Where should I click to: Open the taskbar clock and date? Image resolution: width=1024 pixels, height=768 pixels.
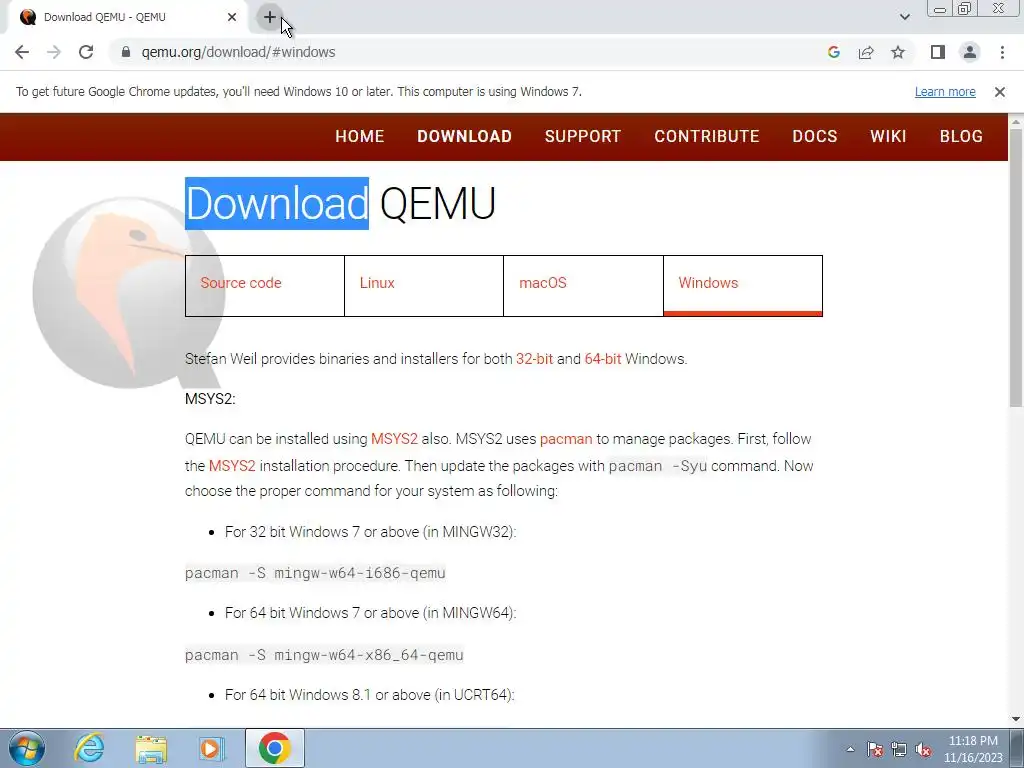(x=973, y=749)
